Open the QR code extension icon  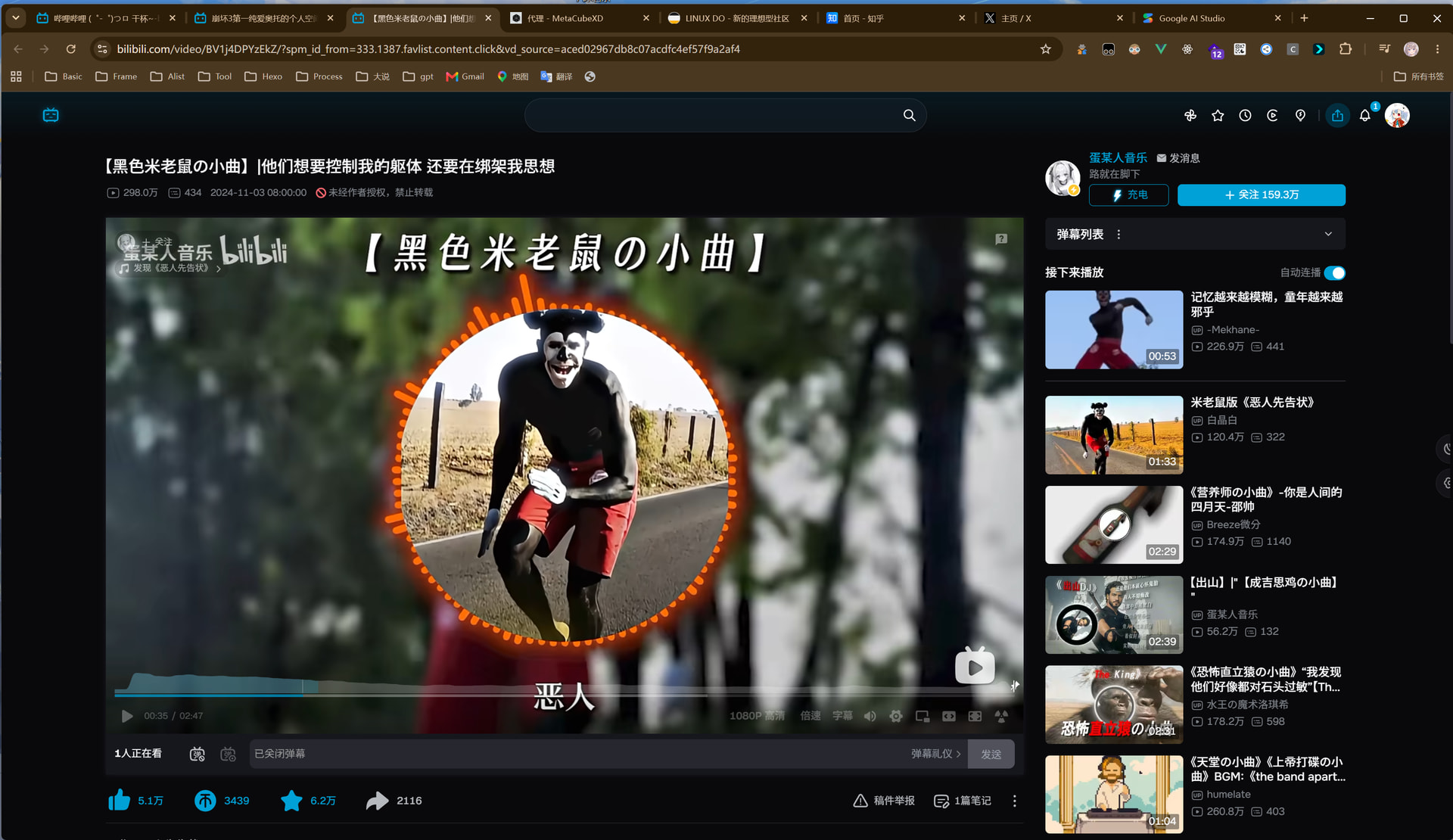[x=1240, y=49]
